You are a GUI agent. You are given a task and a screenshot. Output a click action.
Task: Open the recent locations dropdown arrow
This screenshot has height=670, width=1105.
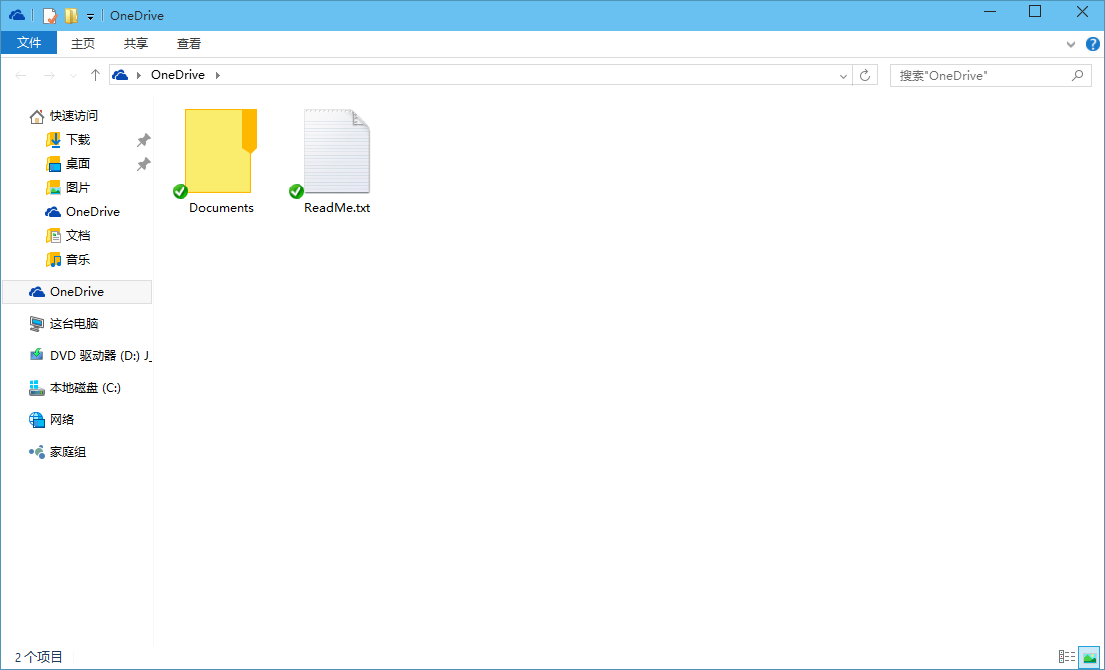point(73,75)
